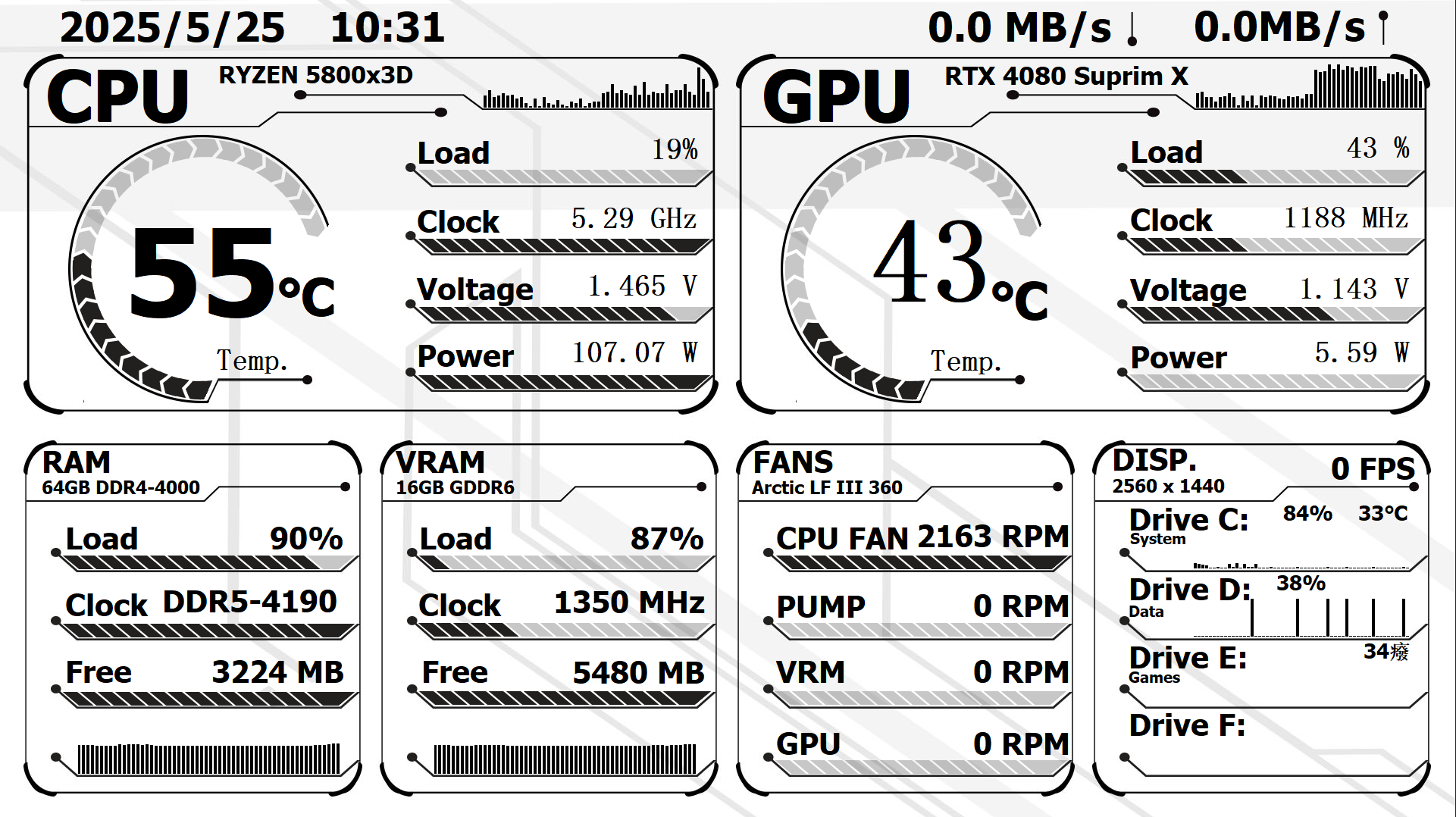This screenshot has height=817, width=1456.
Task: Click the CPU FAN RPM bar
Action: [921, 563]
